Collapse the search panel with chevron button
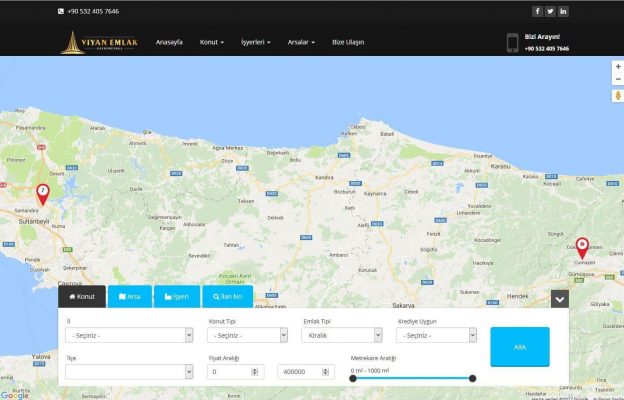 [x=560, y=298]
